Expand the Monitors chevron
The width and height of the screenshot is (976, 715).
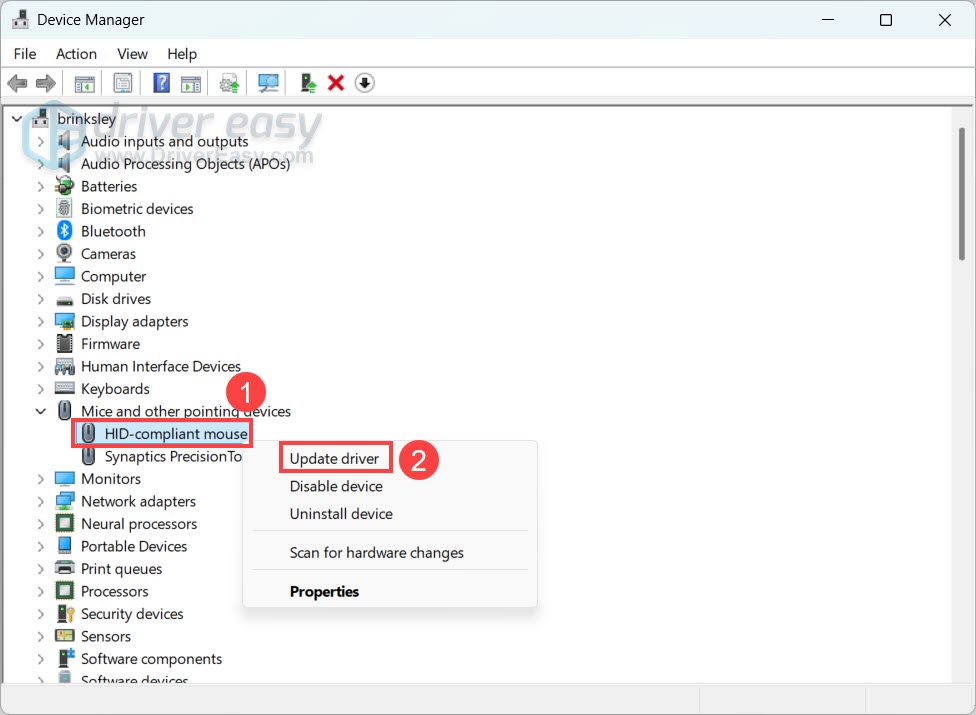tap(40, 479)
